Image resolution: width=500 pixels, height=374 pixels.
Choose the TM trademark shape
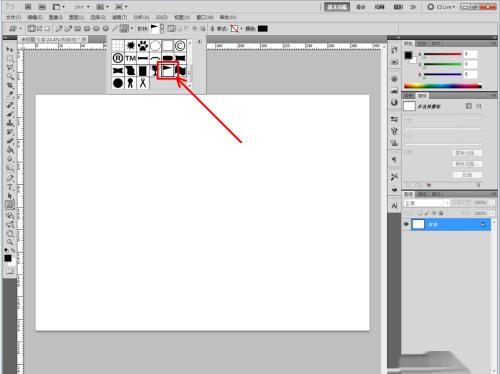pyautogui.click(x=130, y=58)
